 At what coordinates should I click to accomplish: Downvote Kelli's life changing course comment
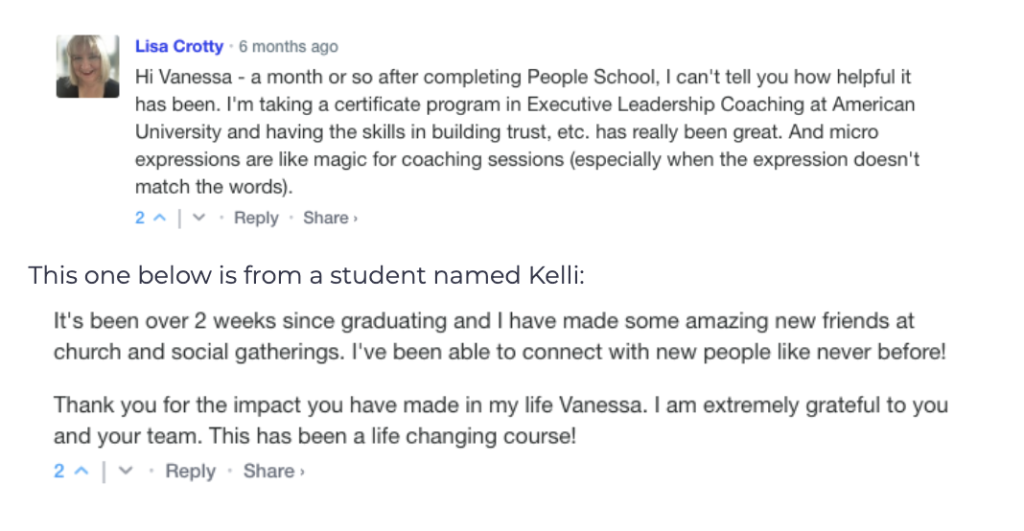tap(126, 471)
